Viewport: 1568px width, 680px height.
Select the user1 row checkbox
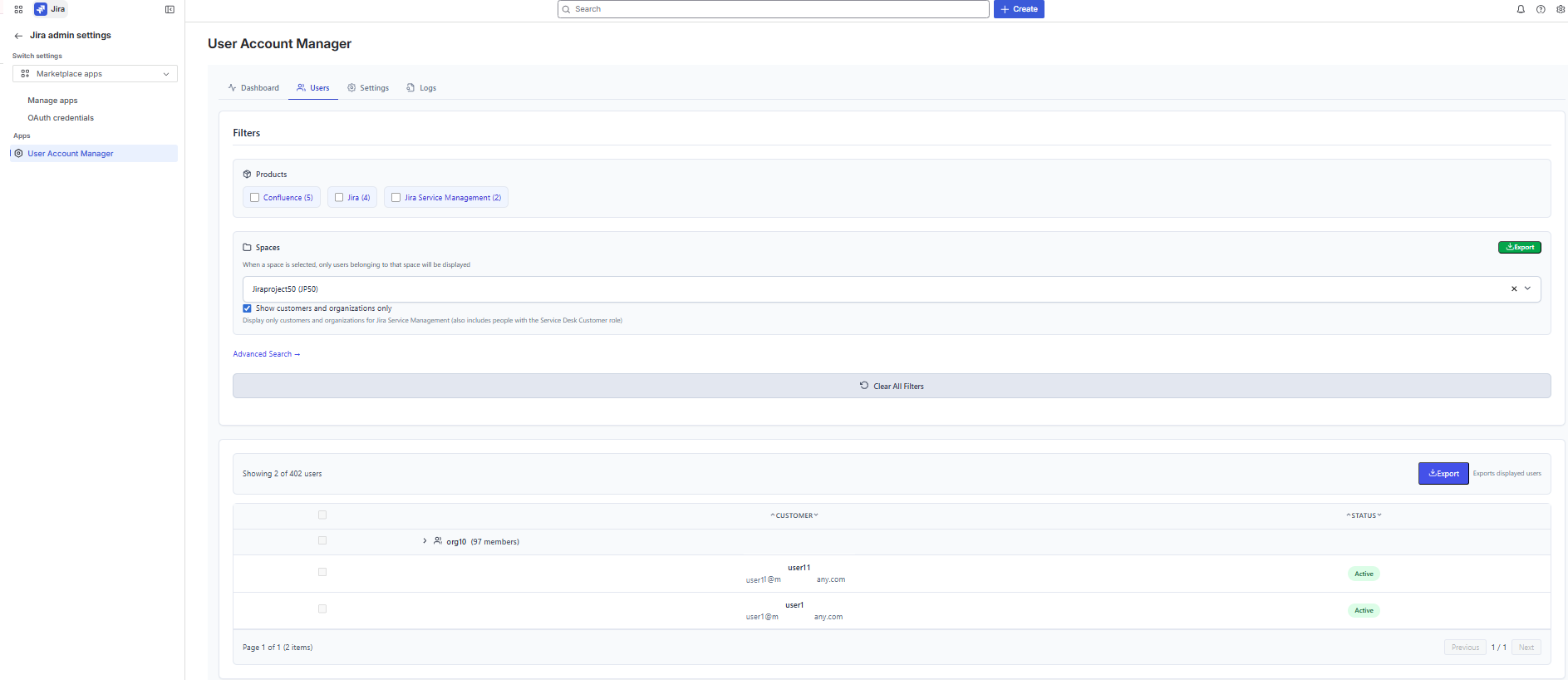[322, 609]
